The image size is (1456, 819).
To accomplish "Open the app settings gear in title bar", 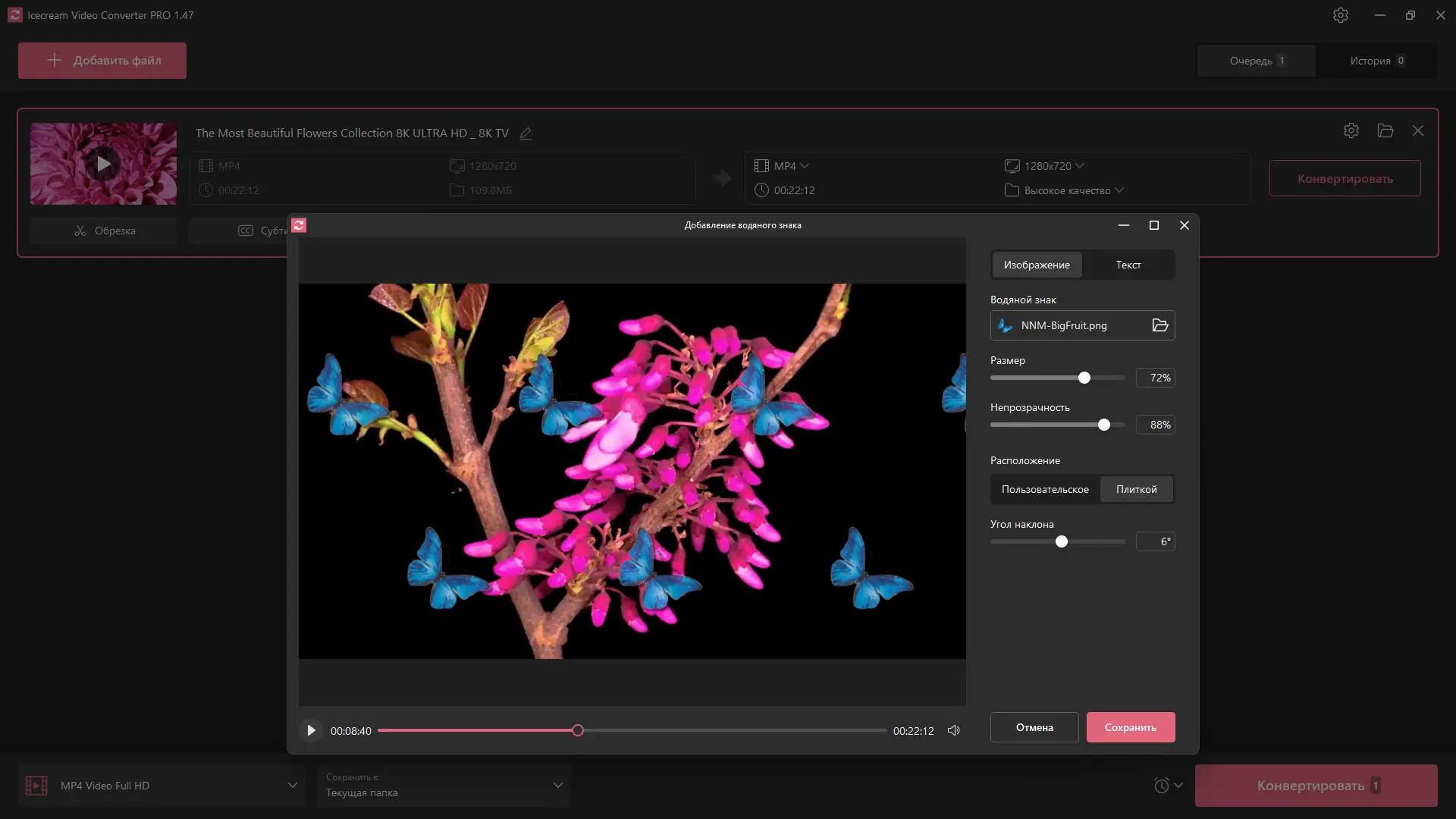I will (x=1340, y=15).
